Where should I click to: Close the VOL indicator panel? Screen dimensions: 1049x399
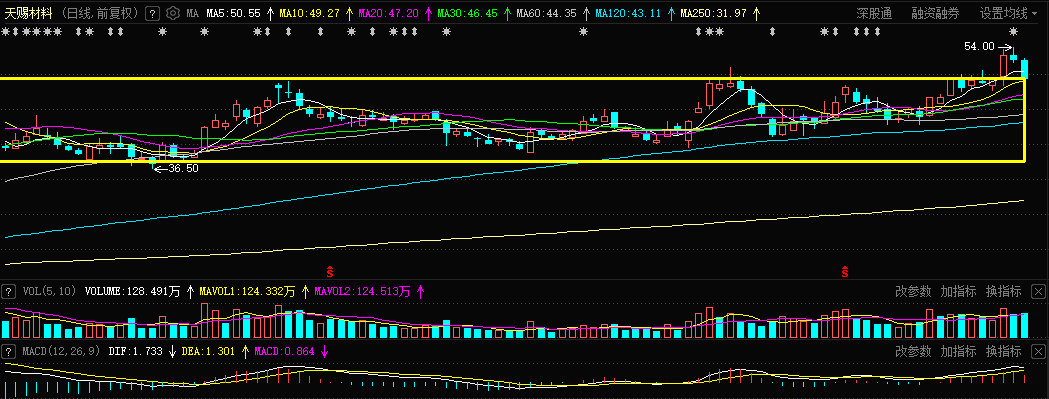(1038, 291)
